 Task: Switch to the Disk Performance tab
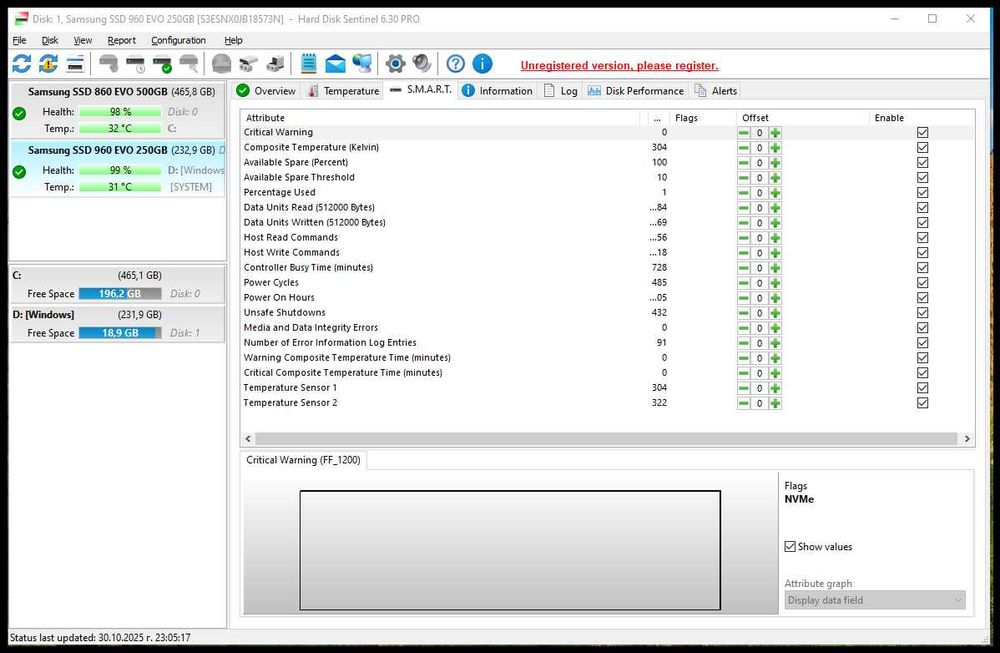636,91
